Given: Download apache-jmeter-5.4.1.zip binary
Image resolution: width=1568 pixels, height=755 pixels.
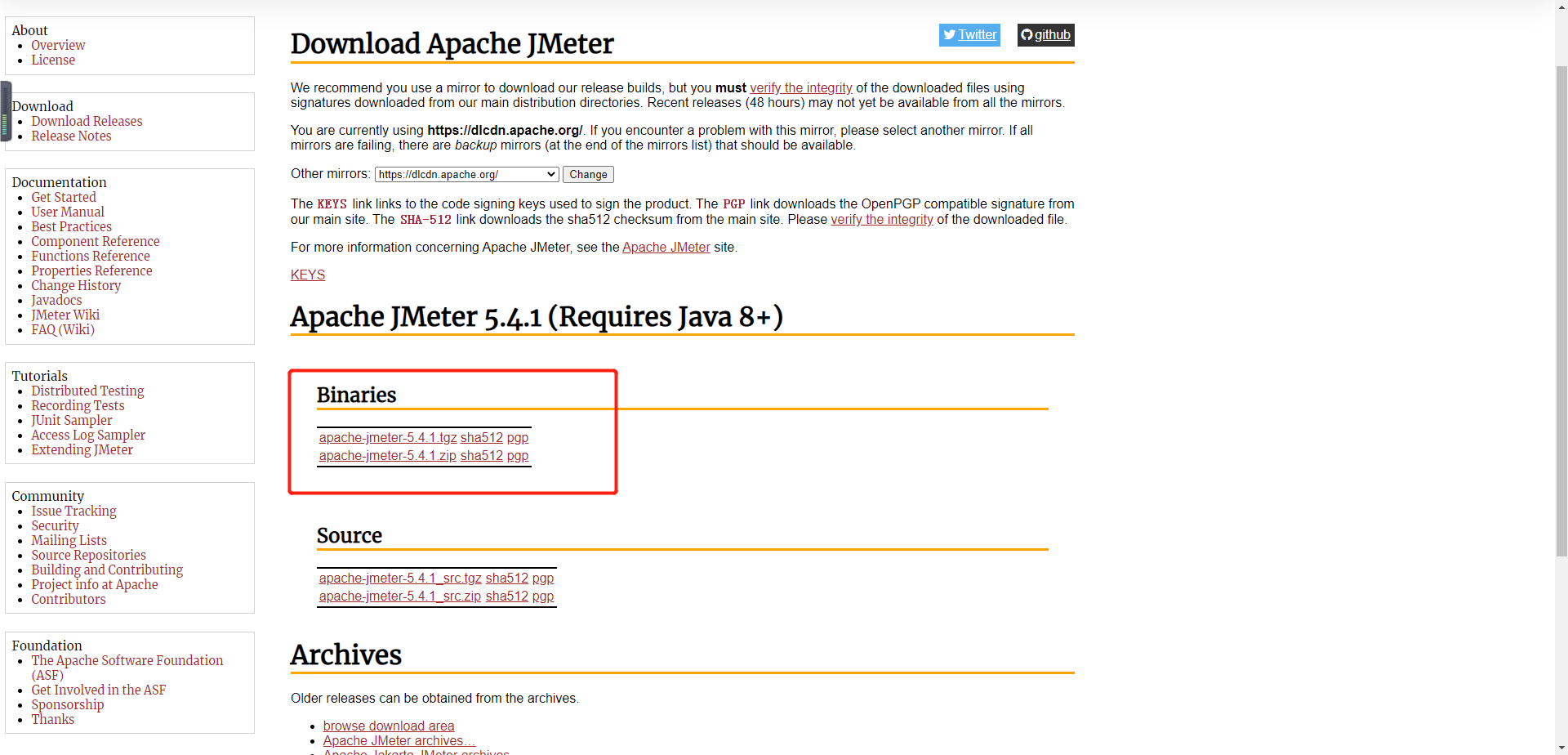Looking at the screenshot, I should (387, 456).
